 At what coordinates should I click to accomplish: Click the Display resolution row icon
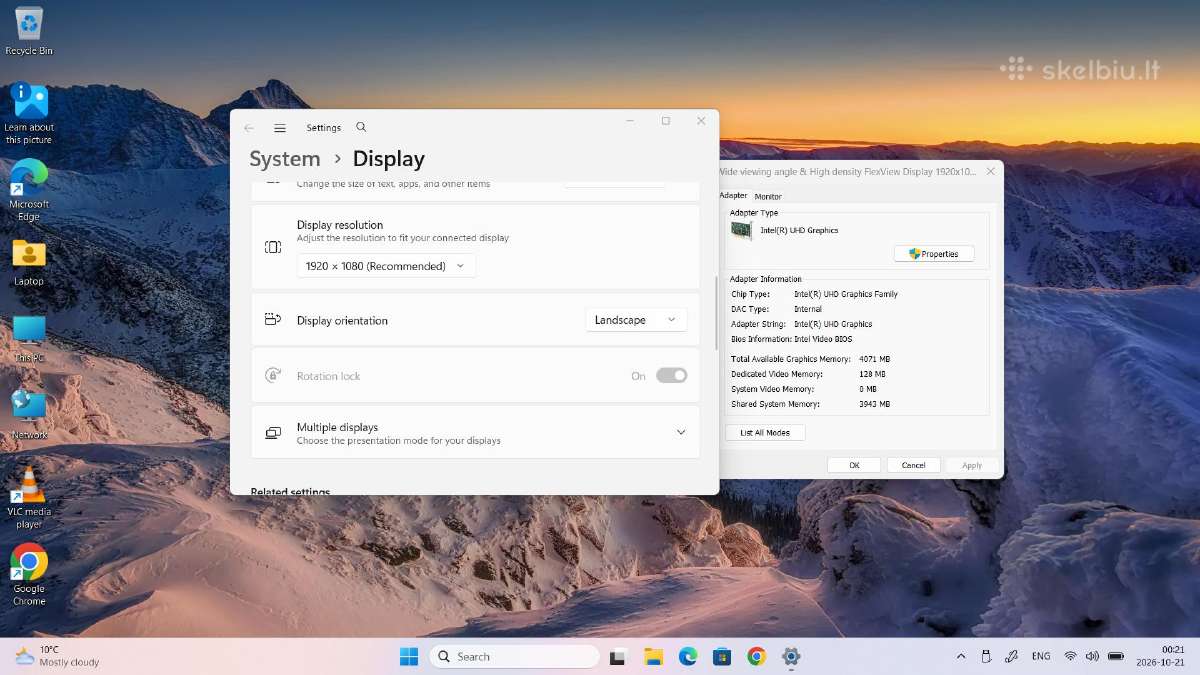[x=273, y=247]
